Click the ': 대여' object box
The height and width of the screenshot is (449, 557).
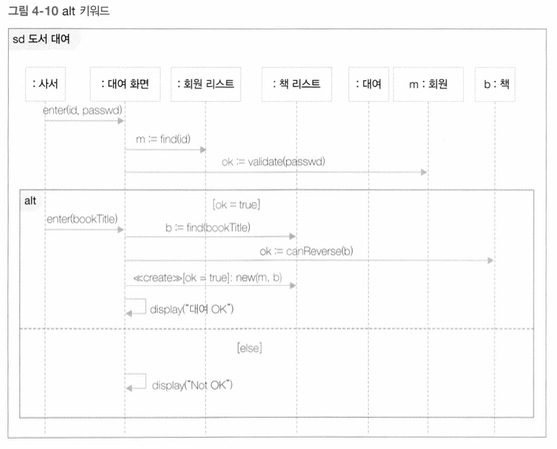point(369,84)
